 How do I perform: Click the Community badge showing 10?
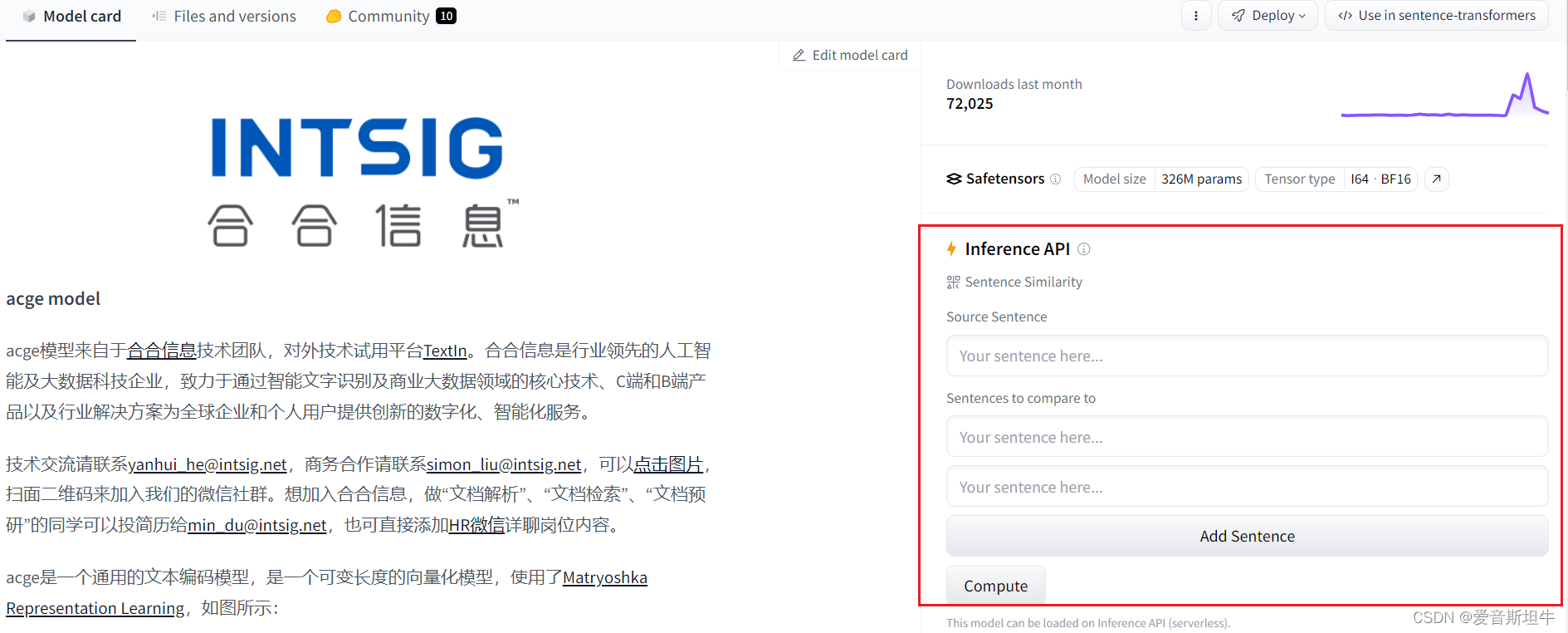tap(447, 16)
